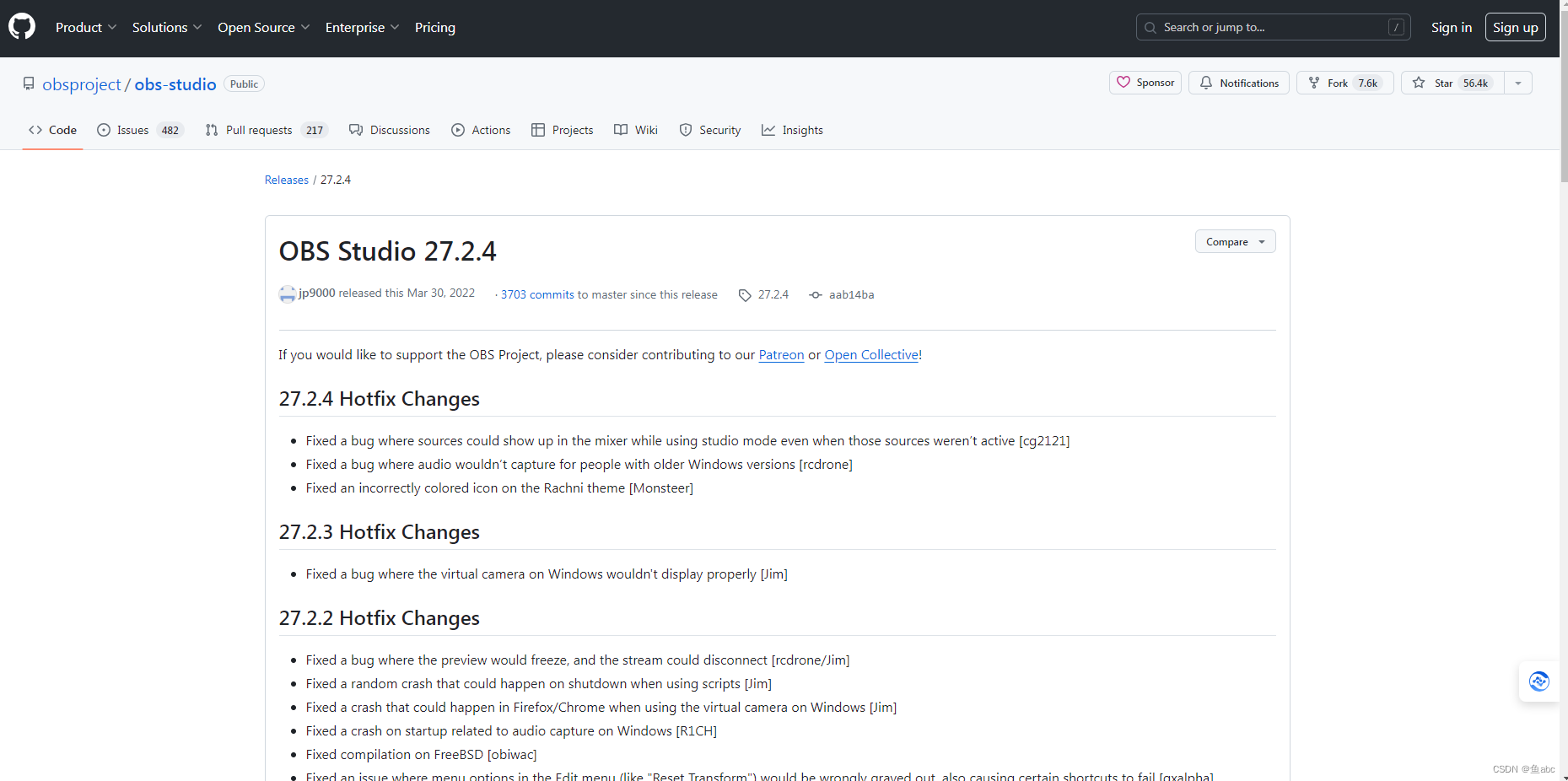1568x781 pixels.
Task: Open the Patreon link
Action: (x=781, y=355)
